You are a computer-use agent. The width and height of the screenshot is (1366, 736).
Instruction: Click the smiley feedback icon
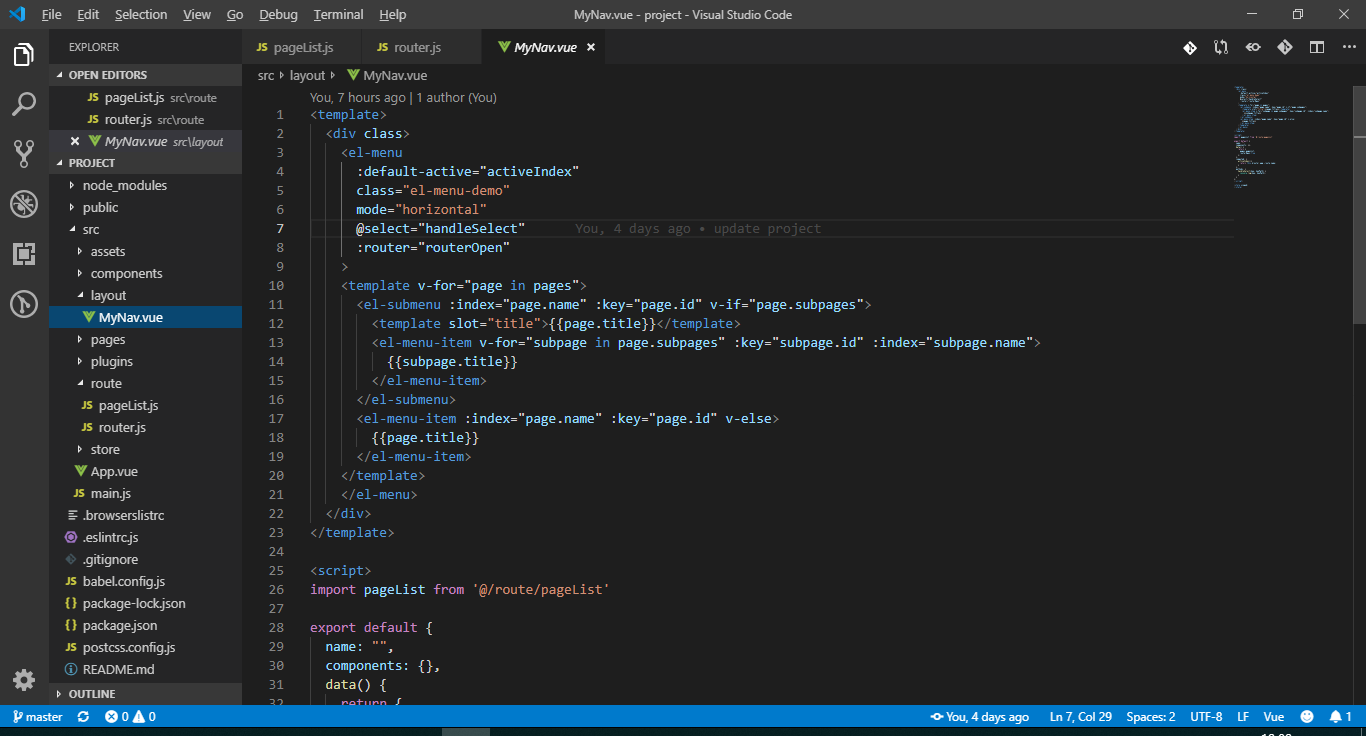click(x=1306, y=717)
